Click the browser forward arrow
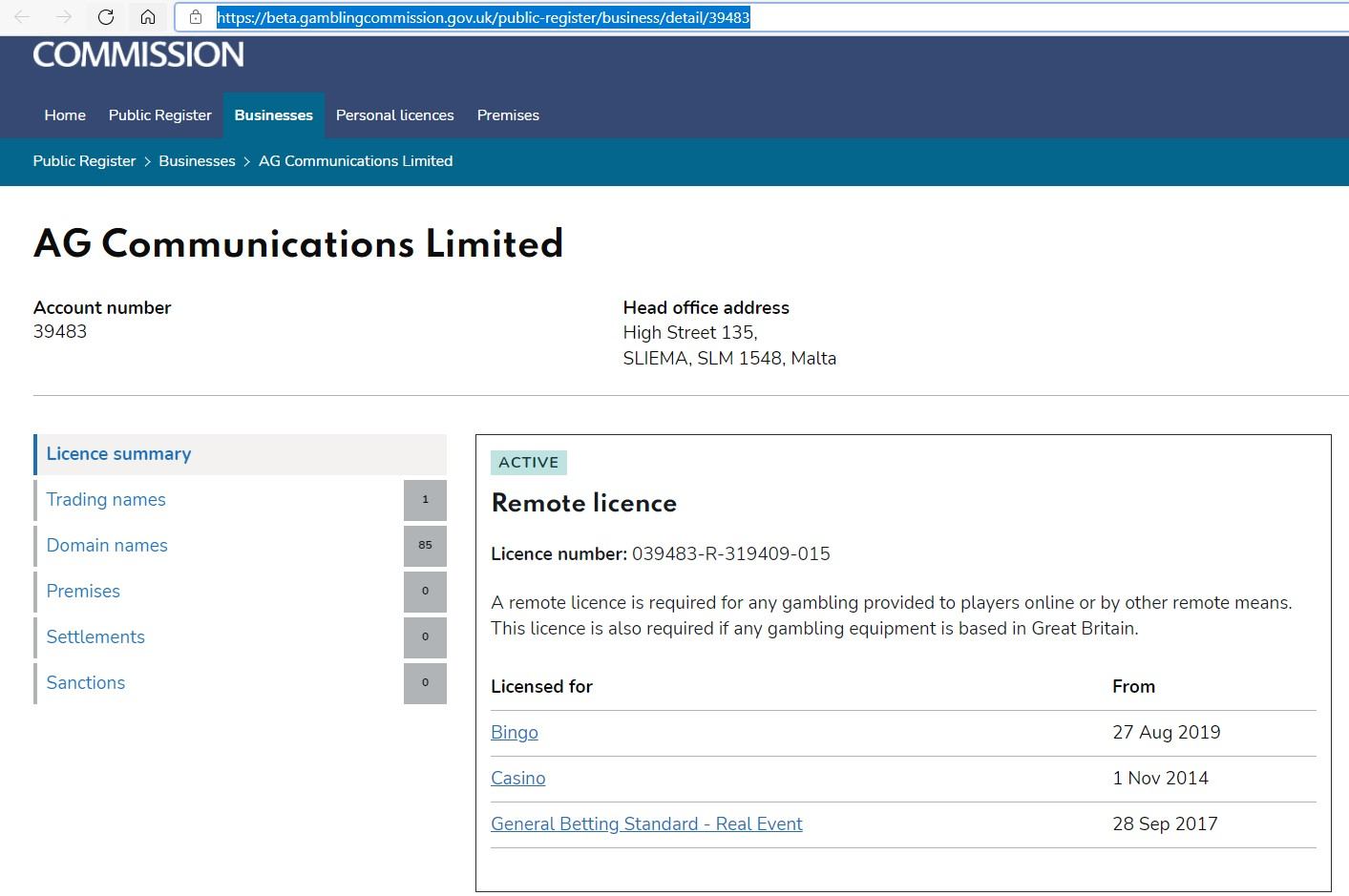This screenshot has height=896, width=1349. pyautogui.click(x=64, y=17)
